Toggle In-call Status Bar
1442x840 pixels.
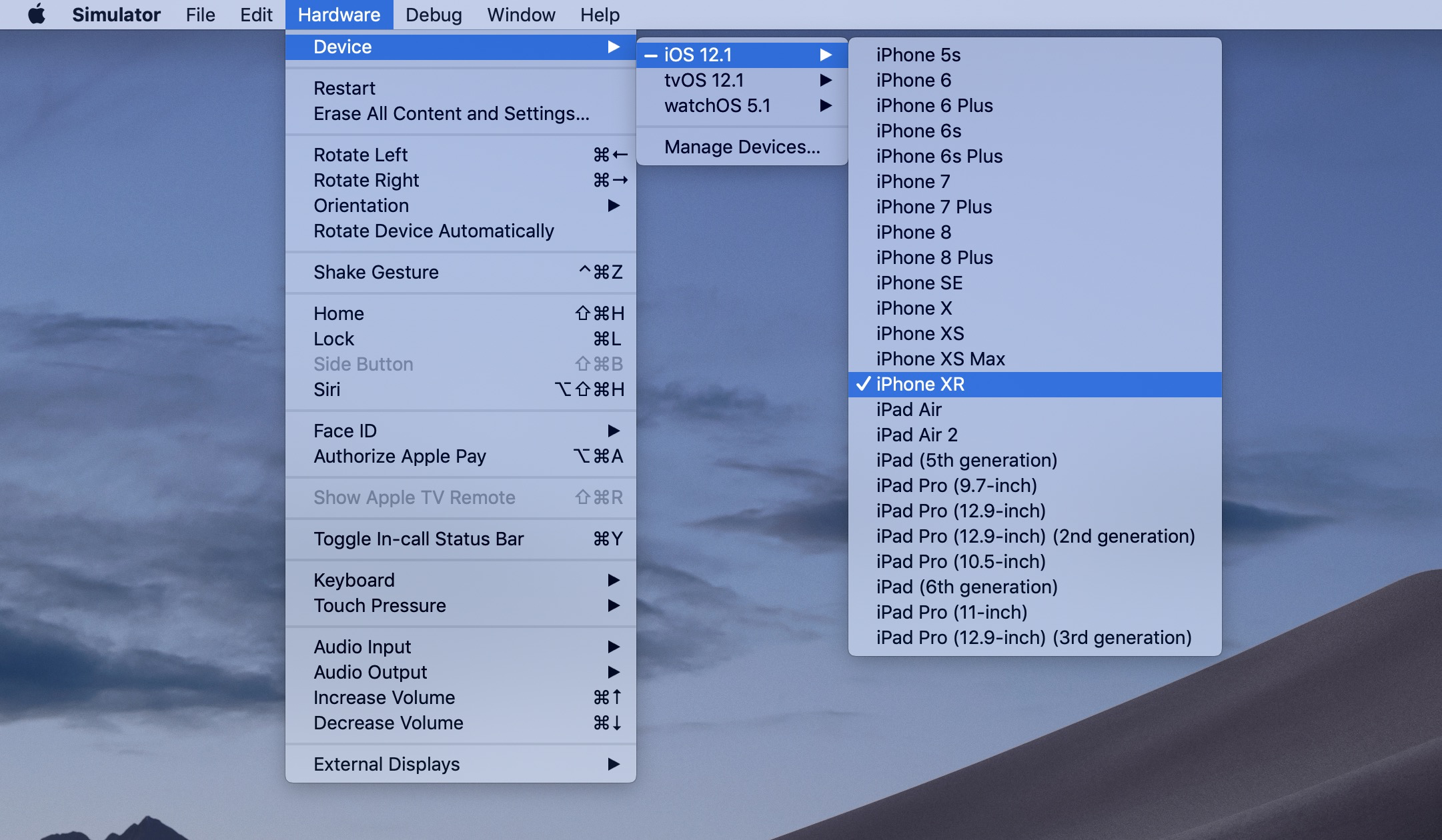pyautogui.click(x=460, y=539)
